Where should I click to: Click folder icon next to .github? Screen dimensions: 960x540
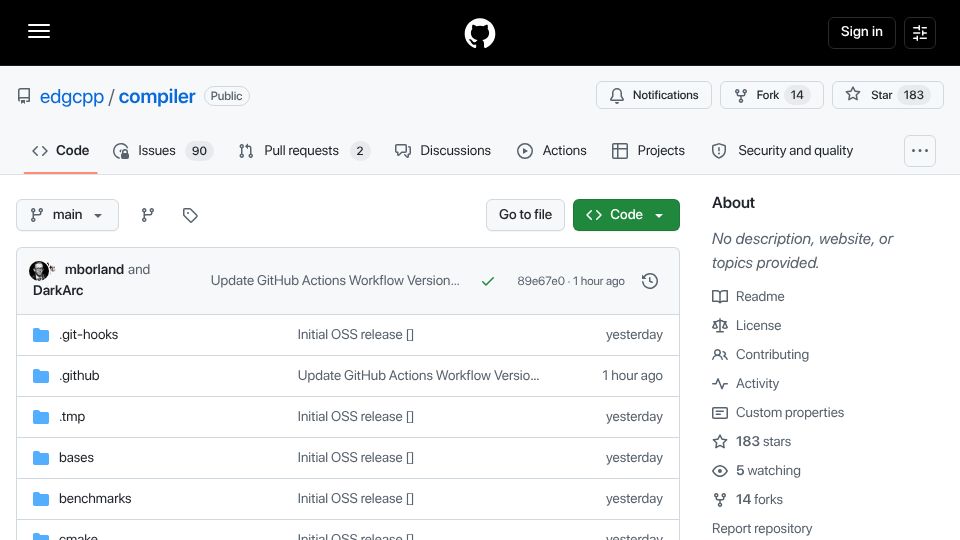tap(41, 376)
